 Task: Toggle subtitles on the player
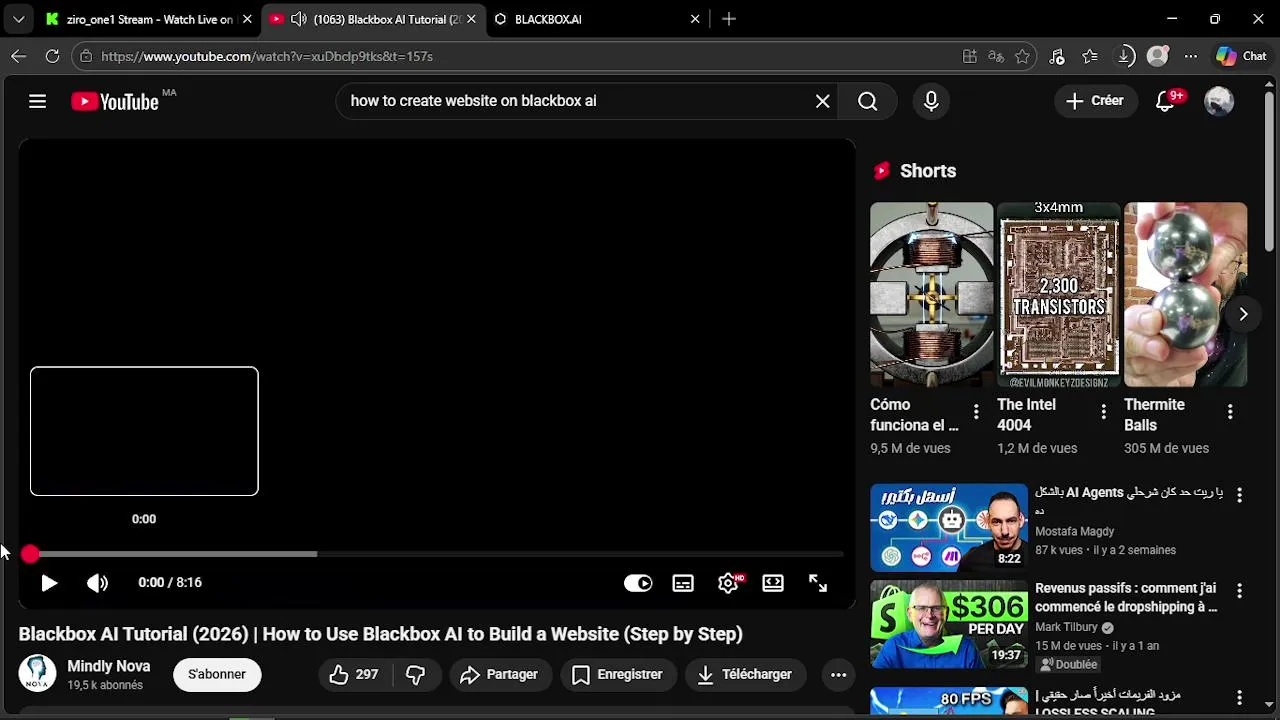[x=683, y=583]
